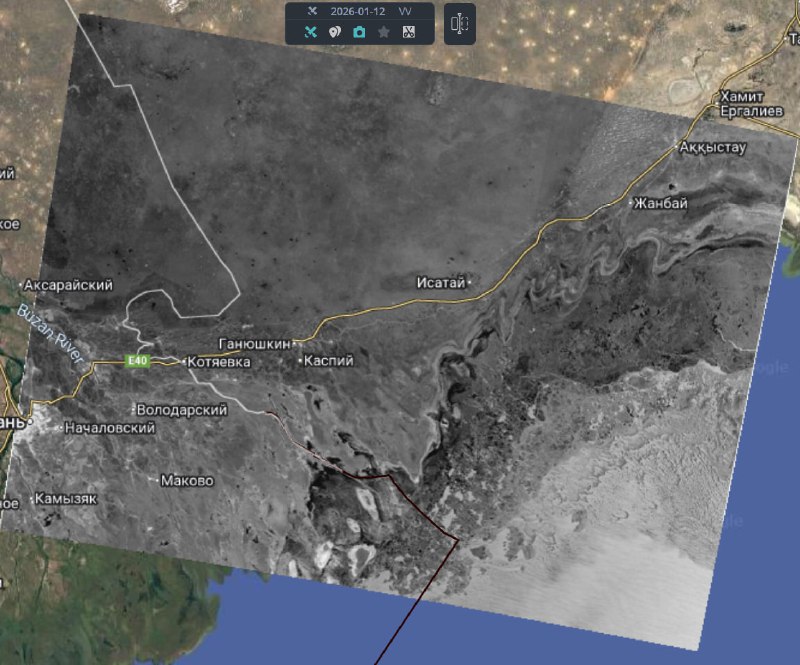This screenshot has height=665, width=800.
Task: Click the teal satellite icon in toolbar
Action: click(310, 32)
